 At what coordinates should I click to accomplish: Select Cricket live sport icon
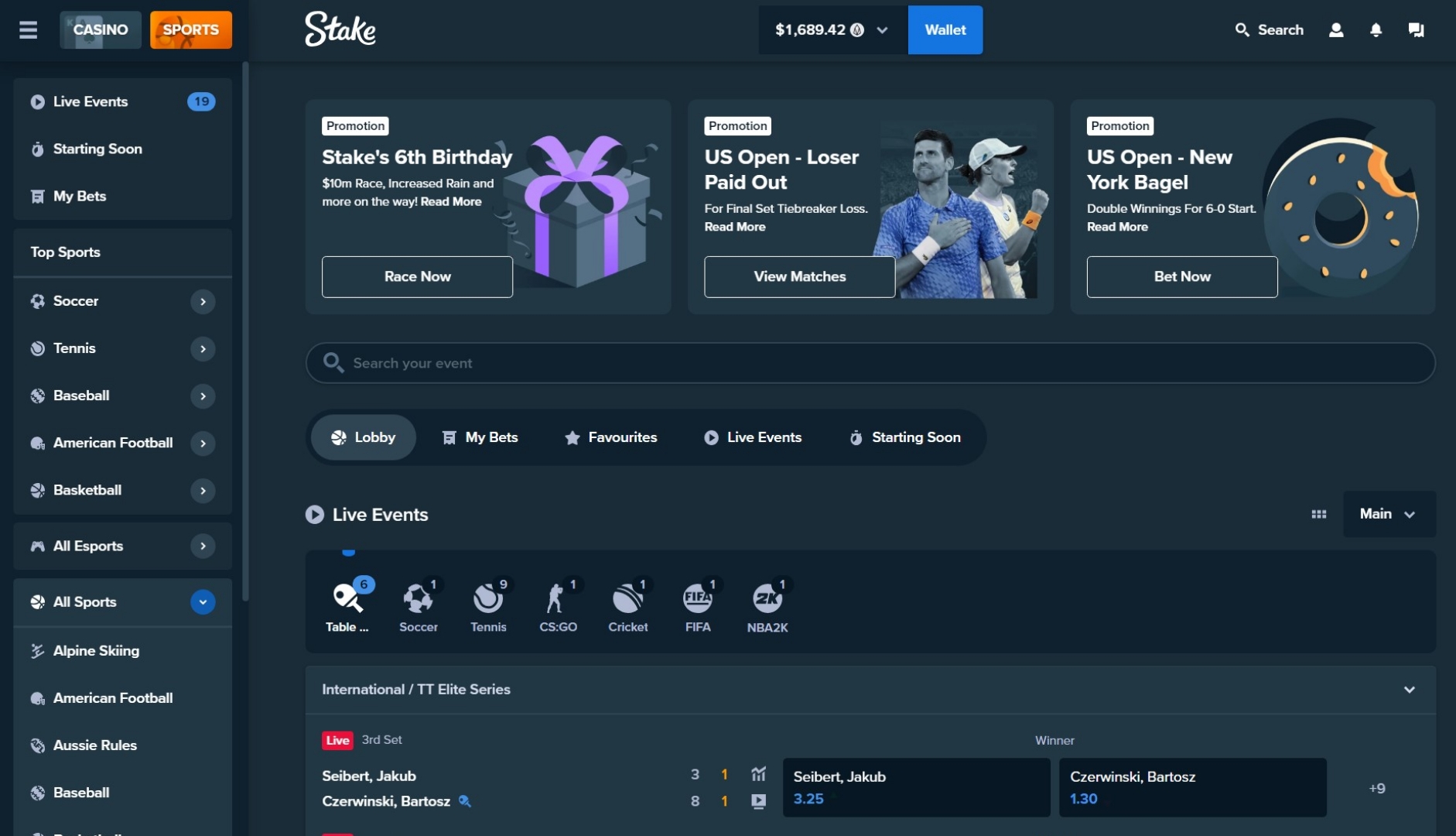click(x=628, y=606)
